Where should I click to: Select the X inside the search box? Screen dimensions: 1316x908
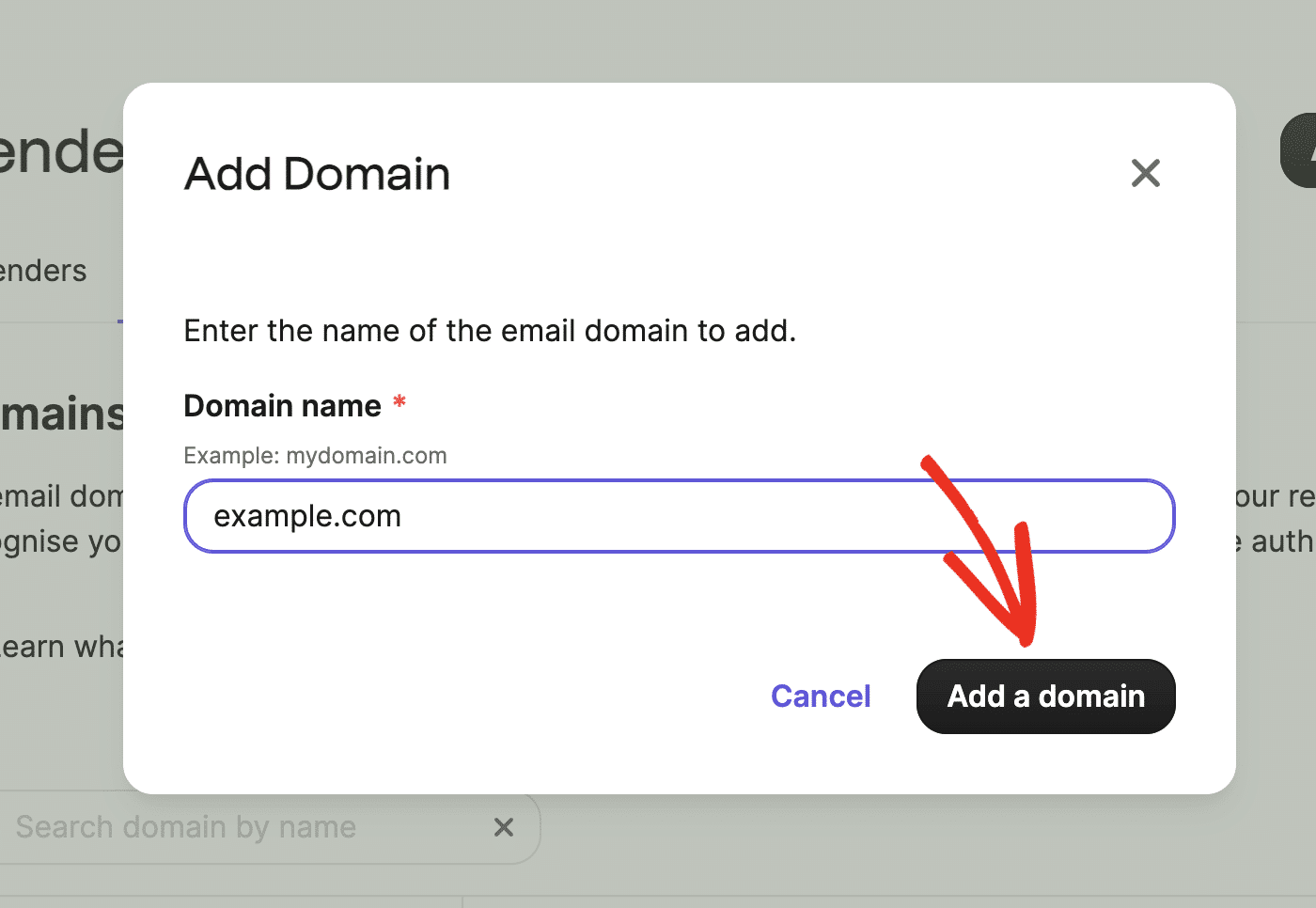504,827
